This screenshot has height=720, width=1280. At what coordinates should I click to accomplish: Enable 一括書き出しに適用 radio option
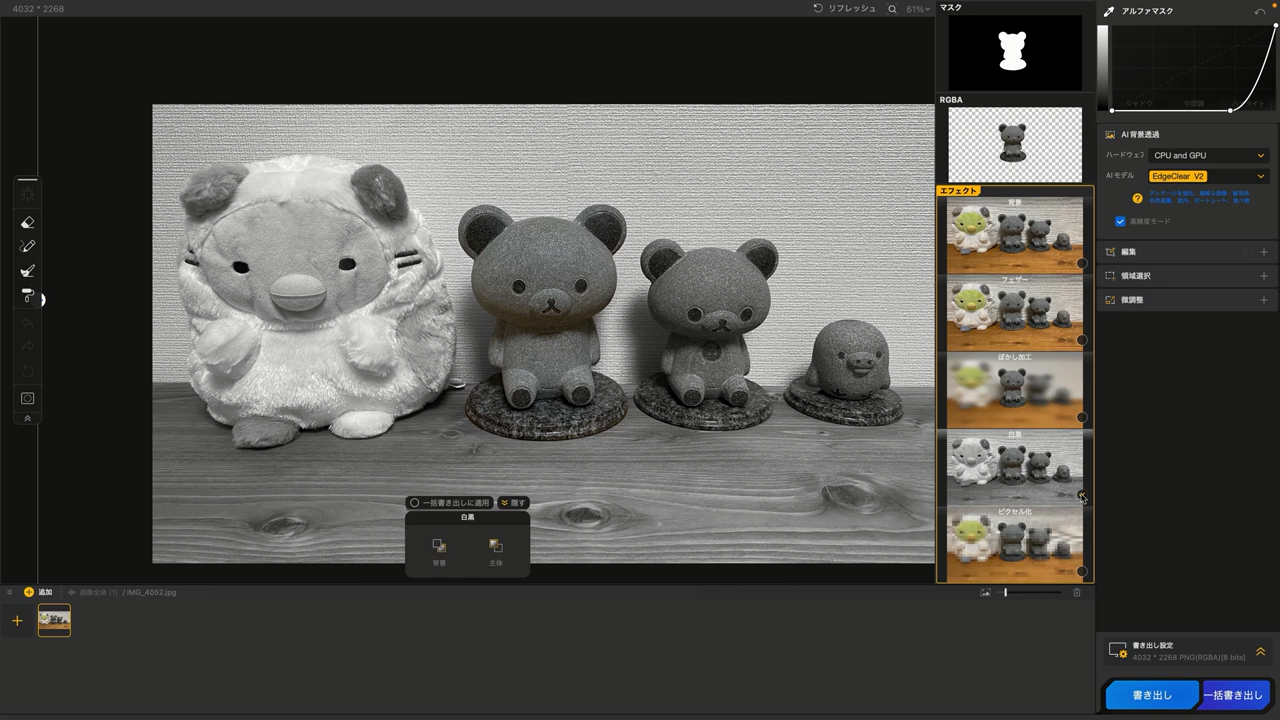414,503
